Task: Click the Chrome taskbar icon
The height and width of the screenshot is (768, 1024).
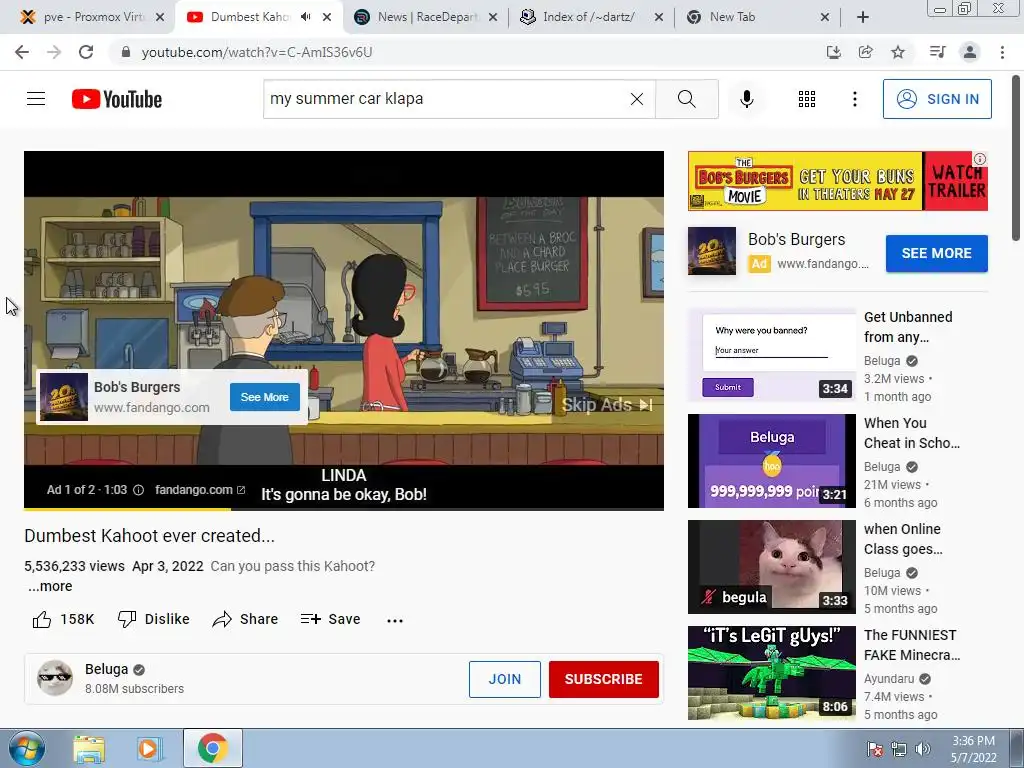Action: point(212,748)
